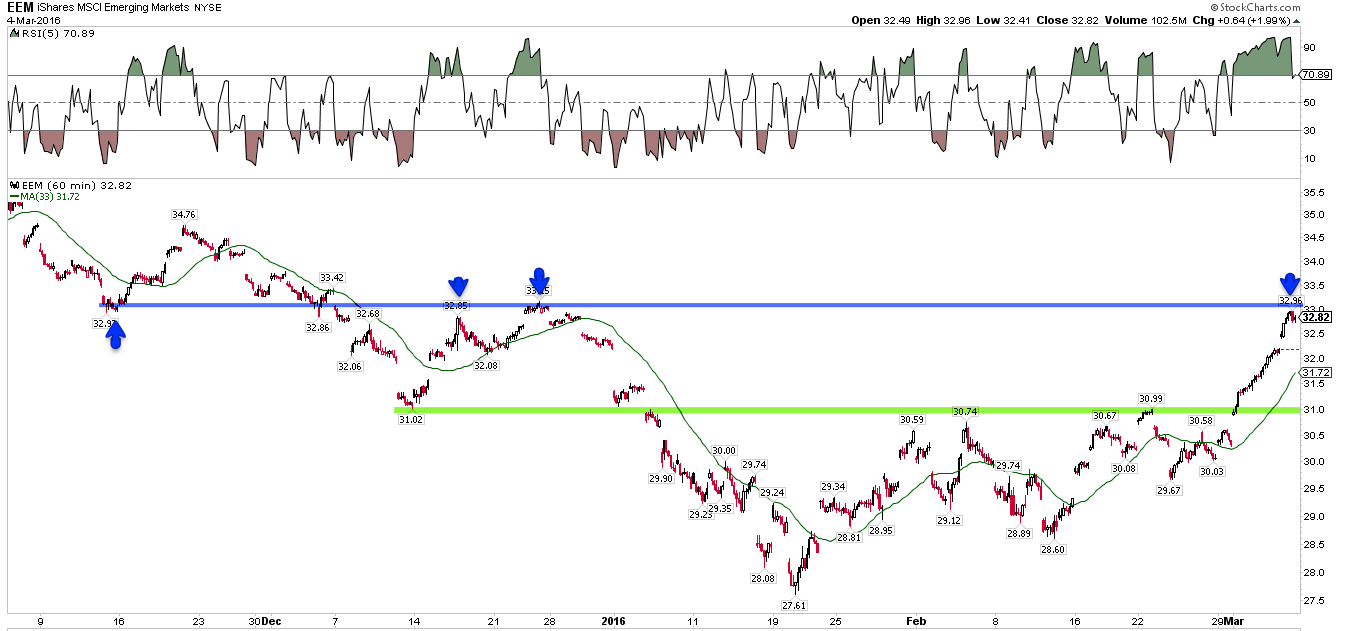The height and width of the screenshot is (631, 1351).
Task: Click the 27.61 bottom low label
Action: tap(793, 605)
